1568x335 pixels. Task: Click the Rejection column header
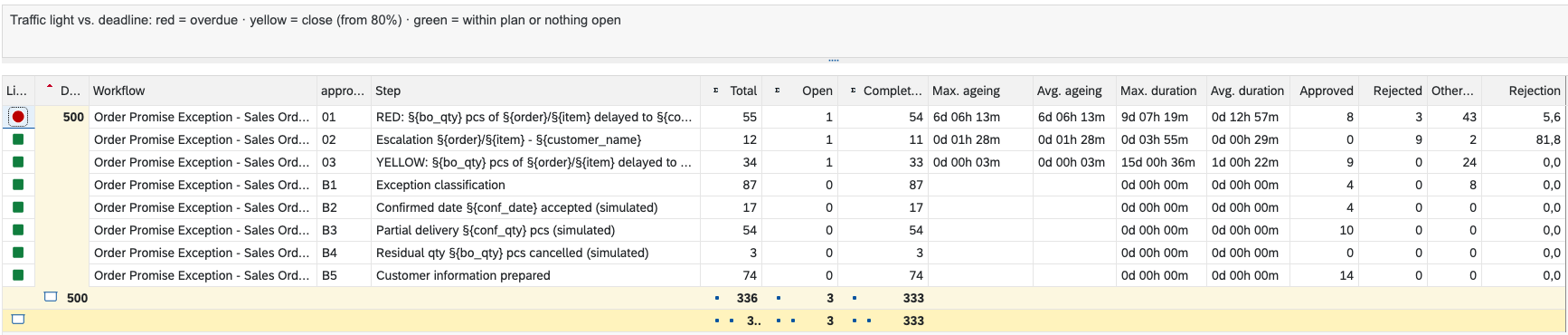(1524, 91)
